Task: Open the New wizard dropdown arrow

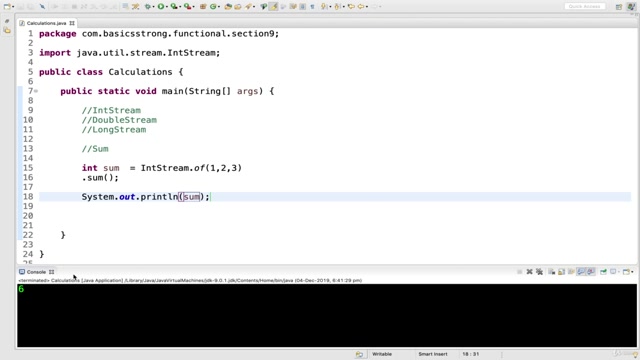Action: point(13,7)
